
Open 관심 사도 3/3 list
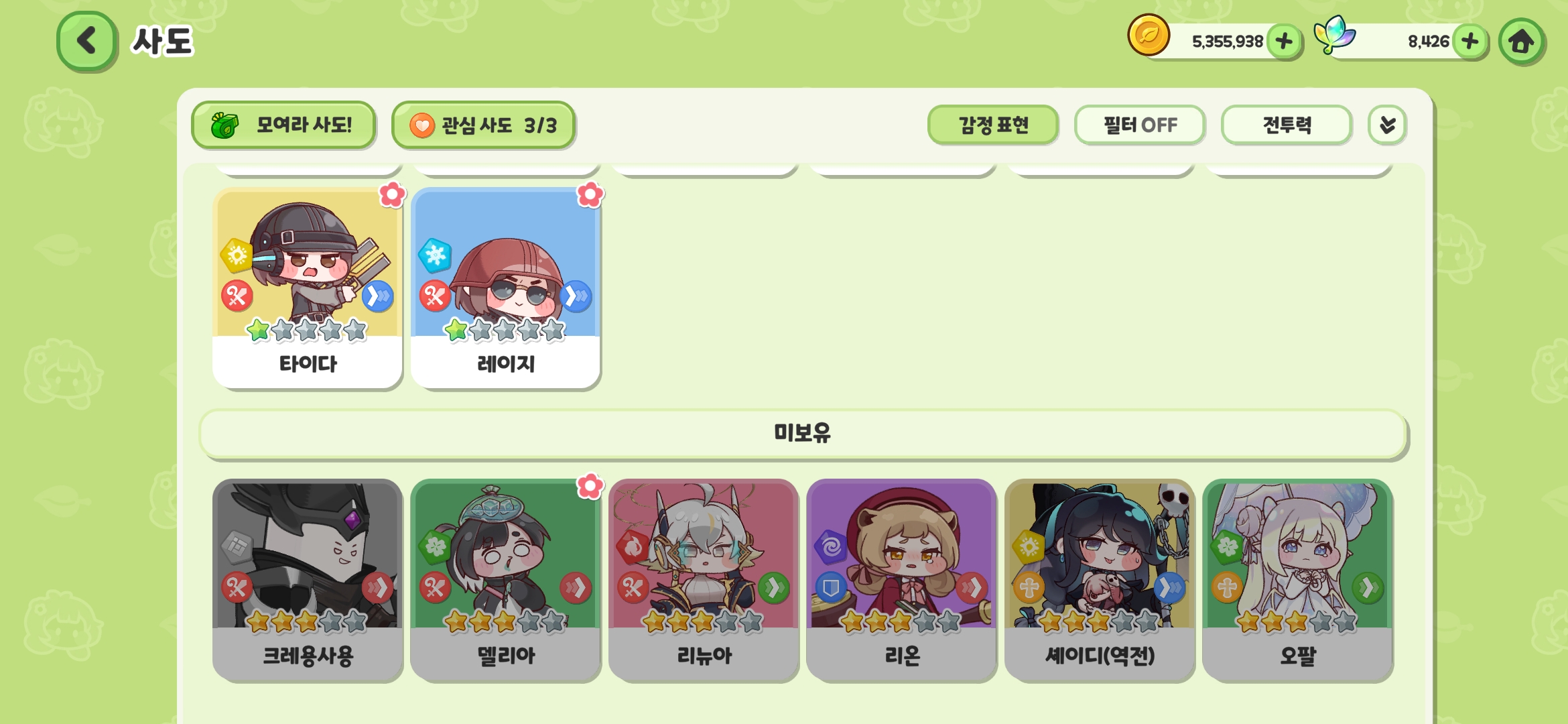[483, 125]
